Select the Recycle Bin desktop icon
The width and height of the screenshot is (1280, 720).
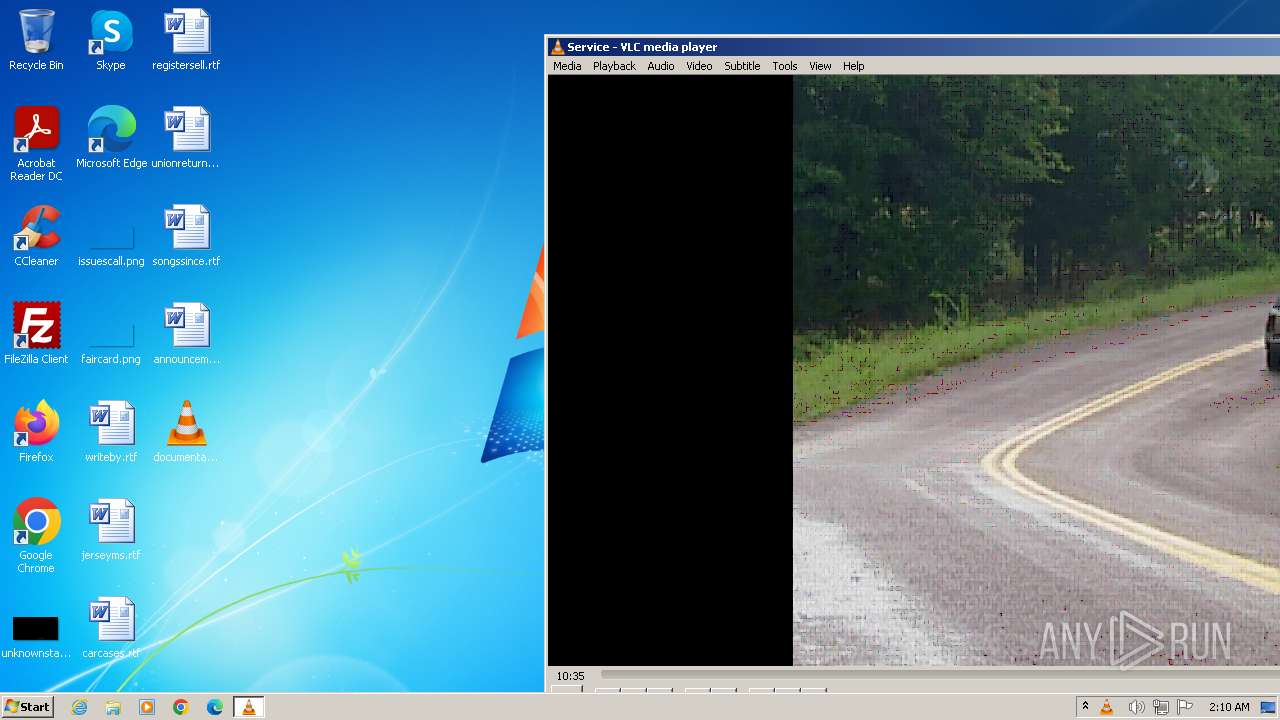(x=36, y=40)
